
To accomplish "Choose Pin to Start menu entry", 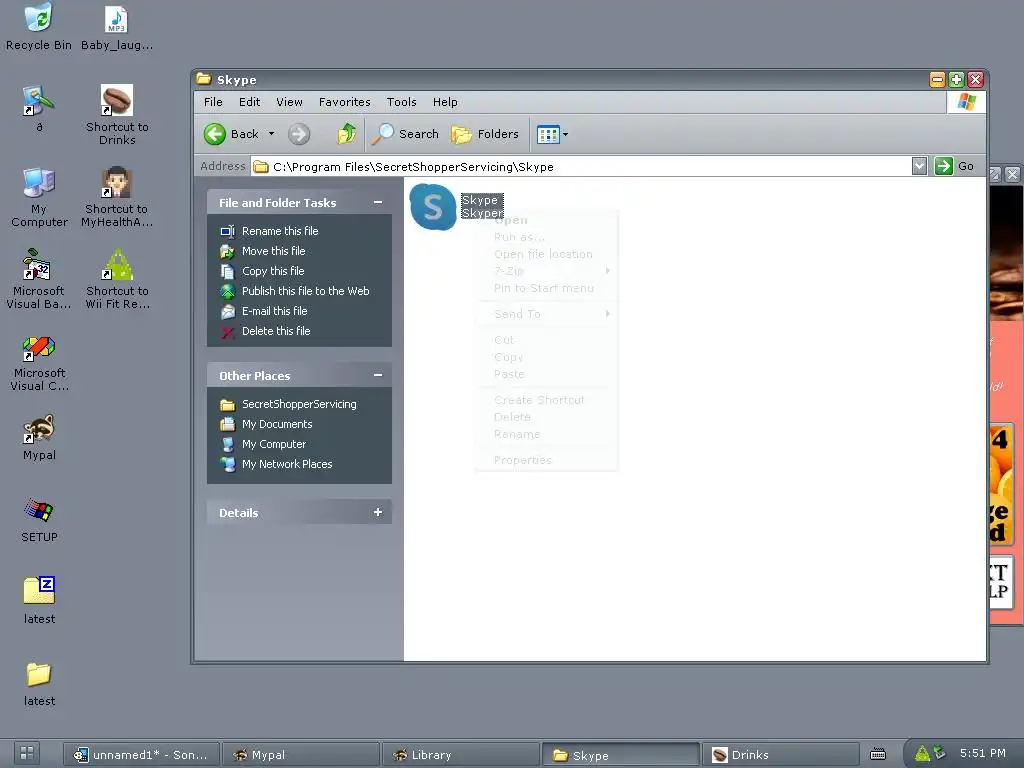I will pos(546,288).
